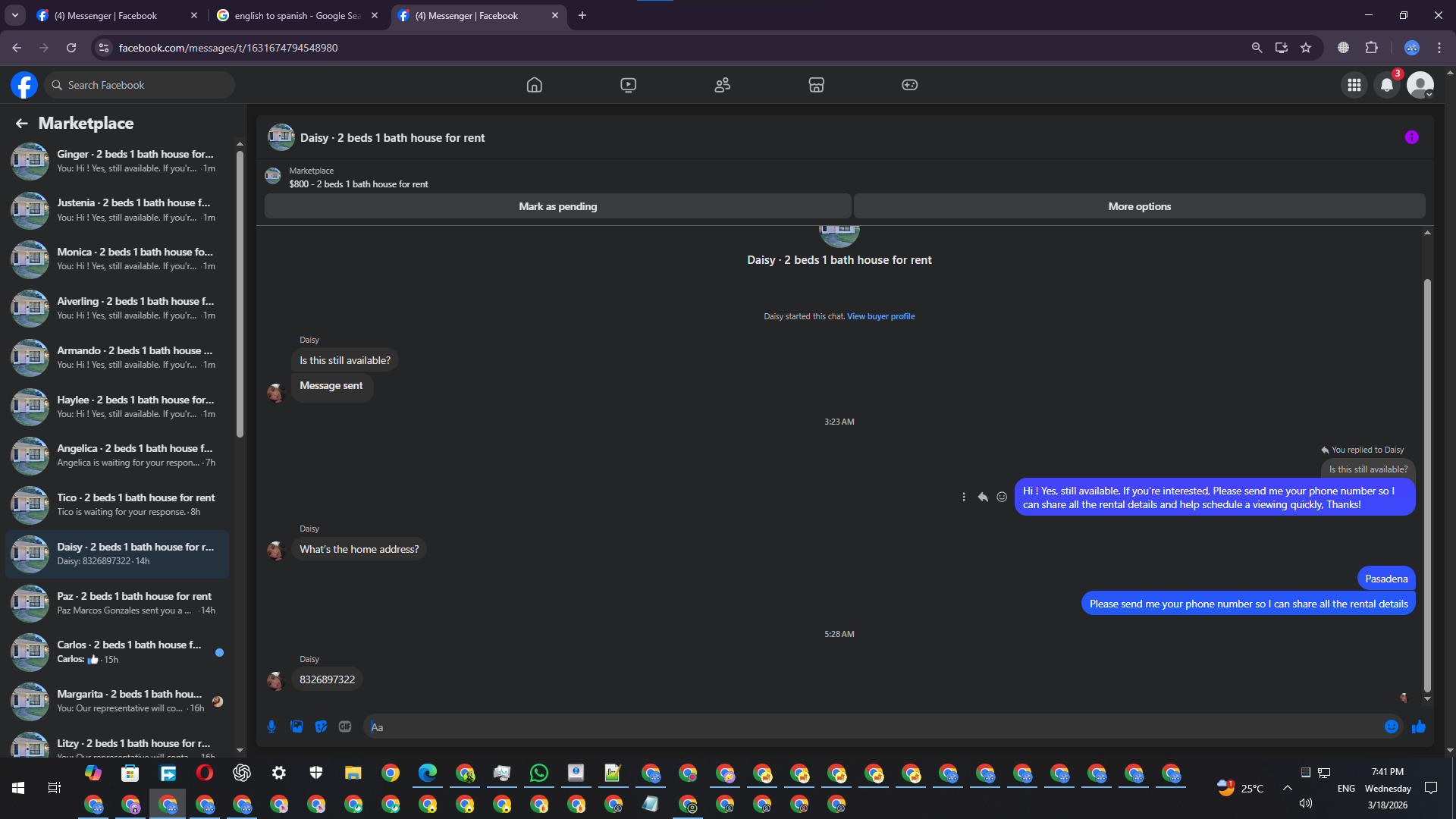
Task: Click the message text input field
Action: 872,726
